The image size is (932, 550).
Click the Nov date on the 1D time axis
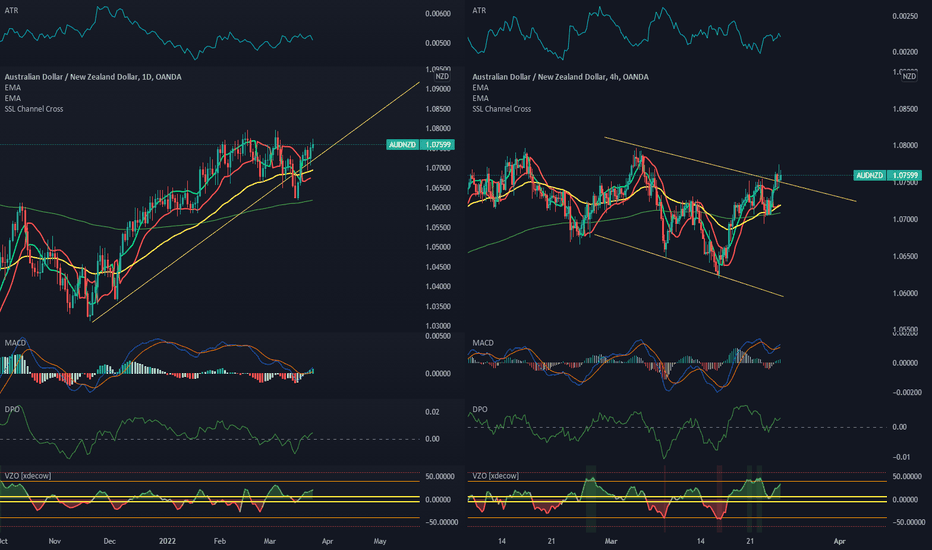[x=55, y=541]
